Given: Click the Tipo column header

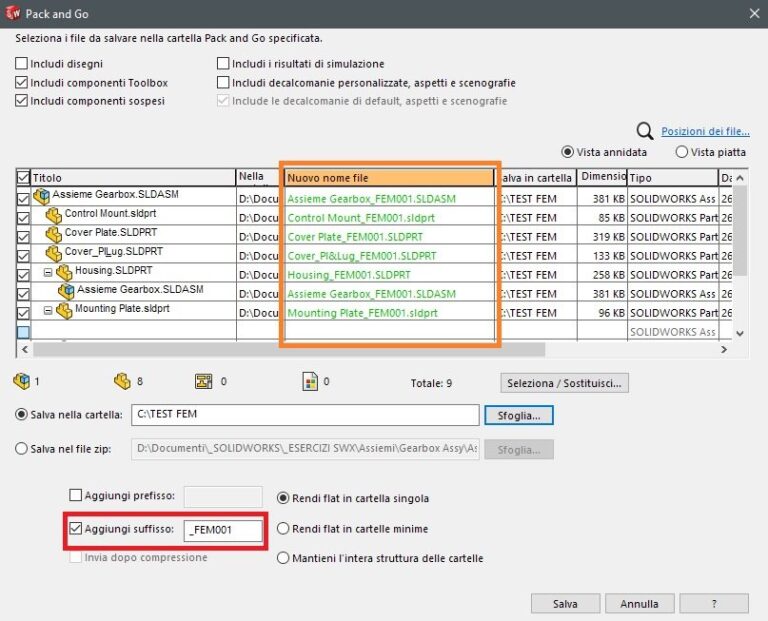Looking at the screenshot, I should pyautogui.click(x=672, y=177).
